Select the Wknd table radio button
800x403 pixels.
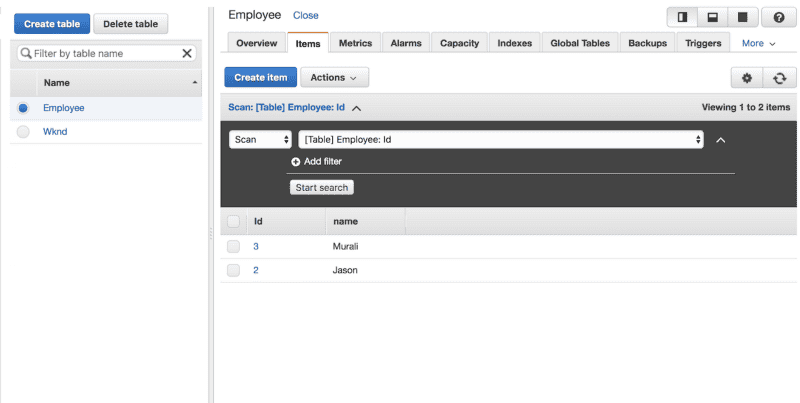(x=23, y=131)
